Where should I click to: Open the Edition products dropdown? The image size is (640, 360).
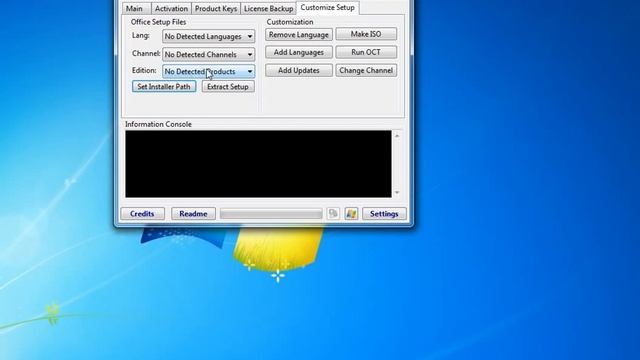tap(209, 71)
